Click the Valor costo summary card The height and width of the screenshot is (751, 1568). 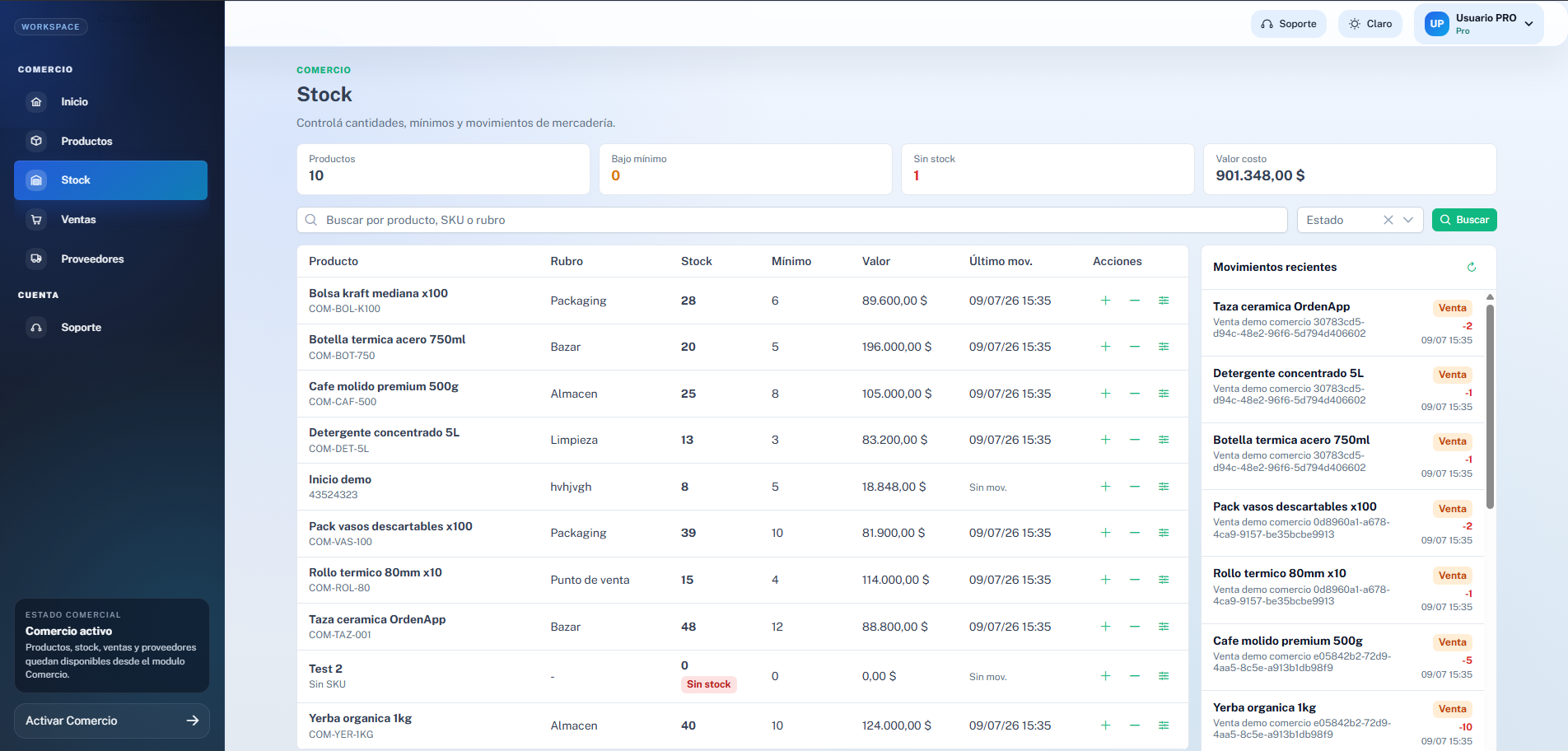pos(1350,169)
